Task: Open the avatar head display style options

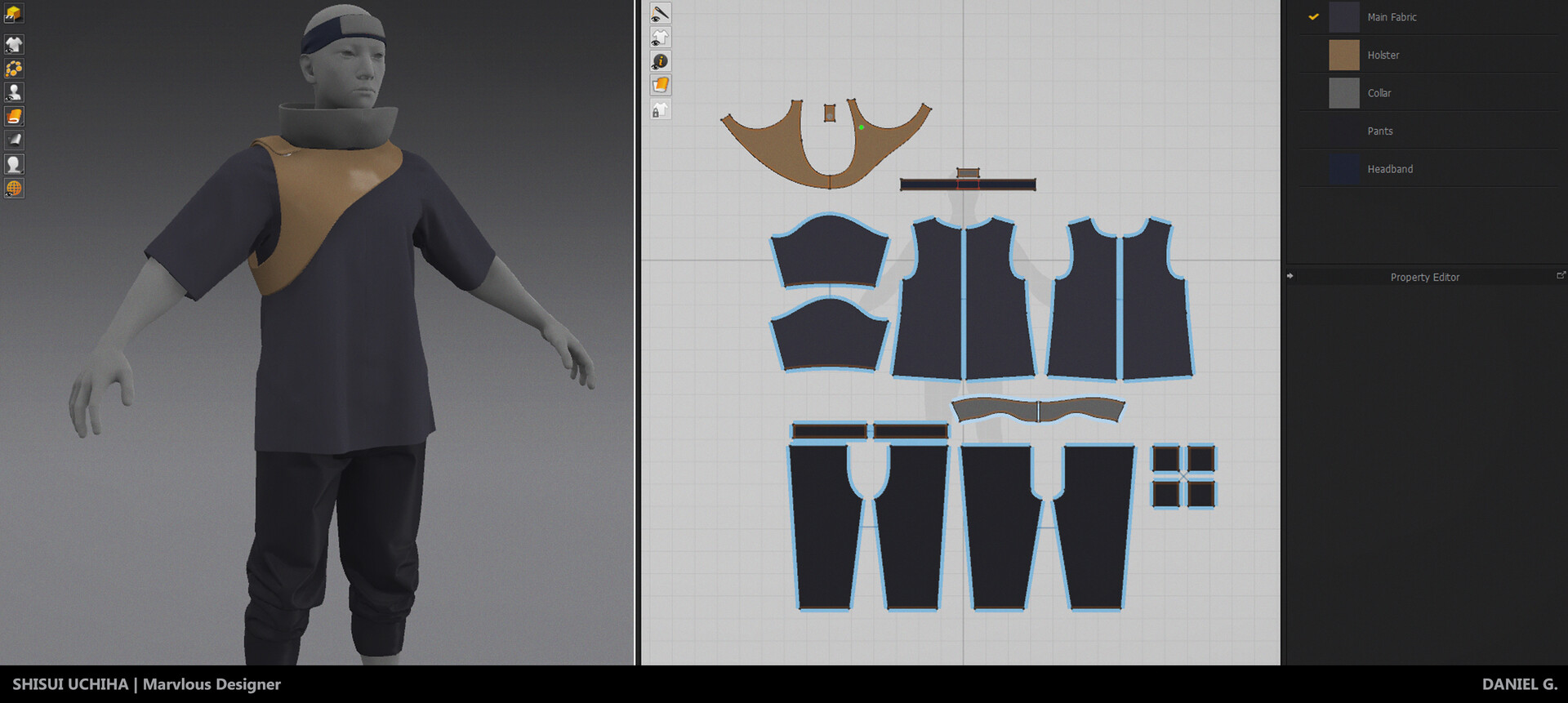Action: 14,164
